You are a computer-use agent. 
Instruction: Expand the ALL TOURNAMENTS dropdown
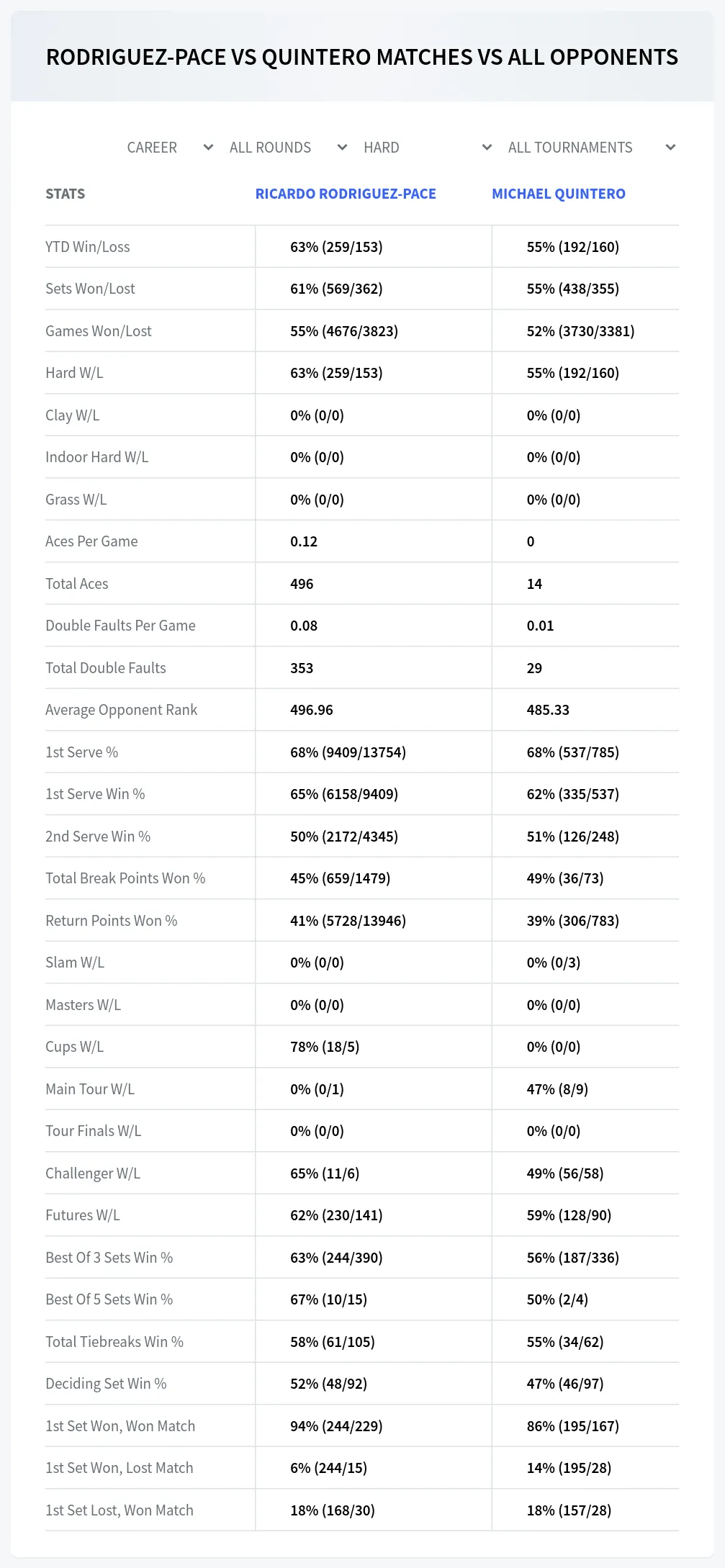pos(591,148)
